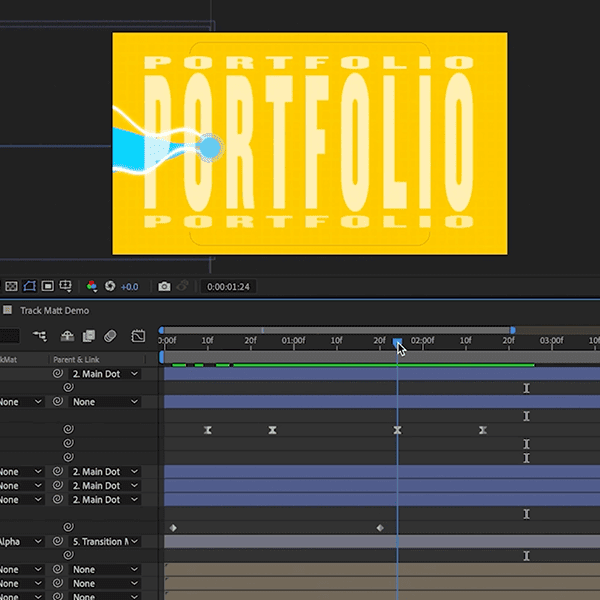Image resolution: width=600 pixels, height=600 pixels.
Task: Open the Graph Editor icon
Action: pyautogui.click(x=138, y=336)
